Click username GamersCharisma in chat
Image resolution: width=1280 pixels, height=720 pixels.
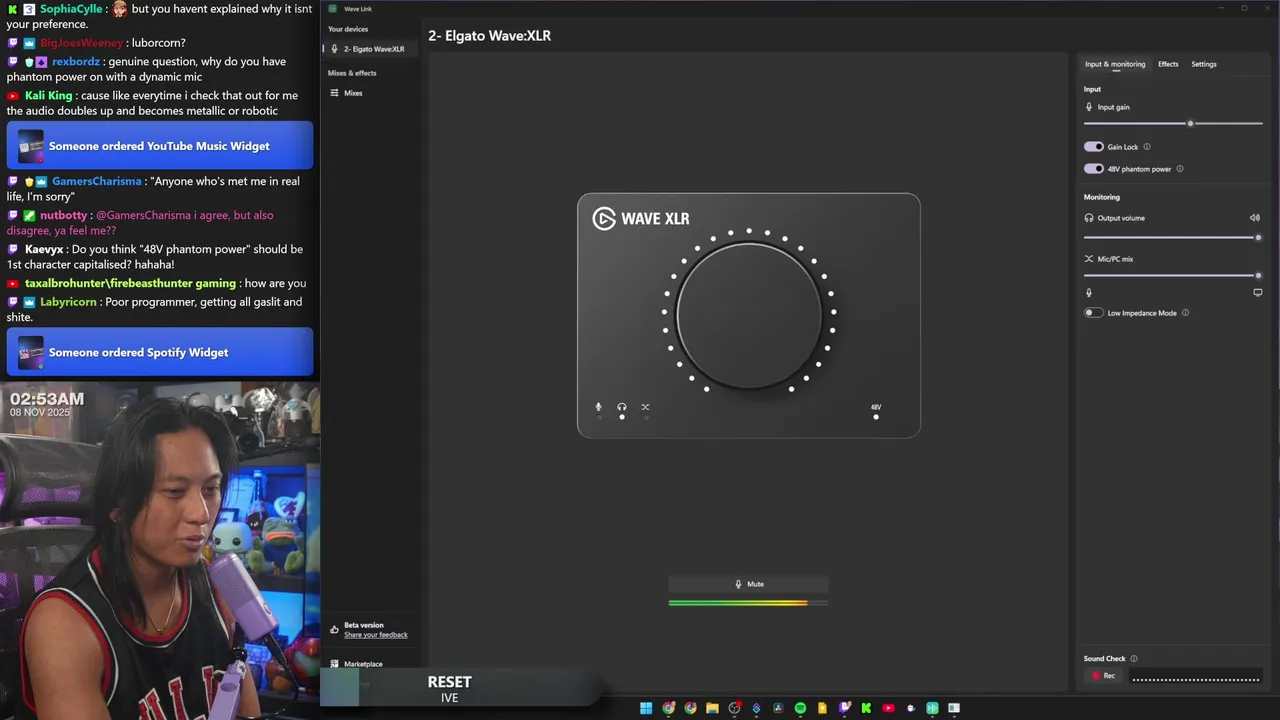pos(96,182)
